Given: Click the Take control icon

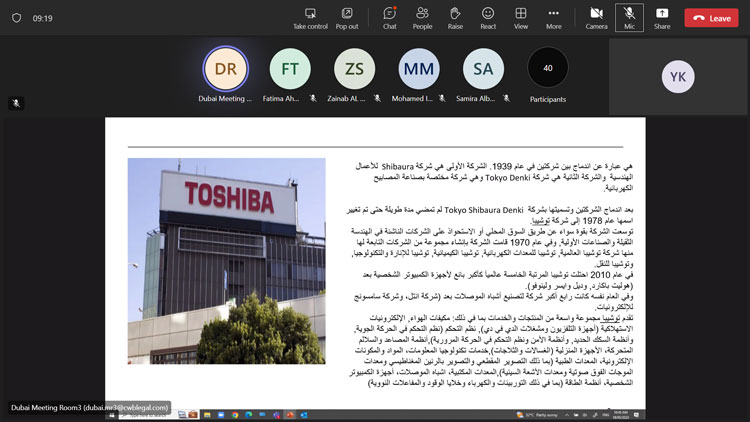Looking at the screenshot, I should [x=310, y=13].
